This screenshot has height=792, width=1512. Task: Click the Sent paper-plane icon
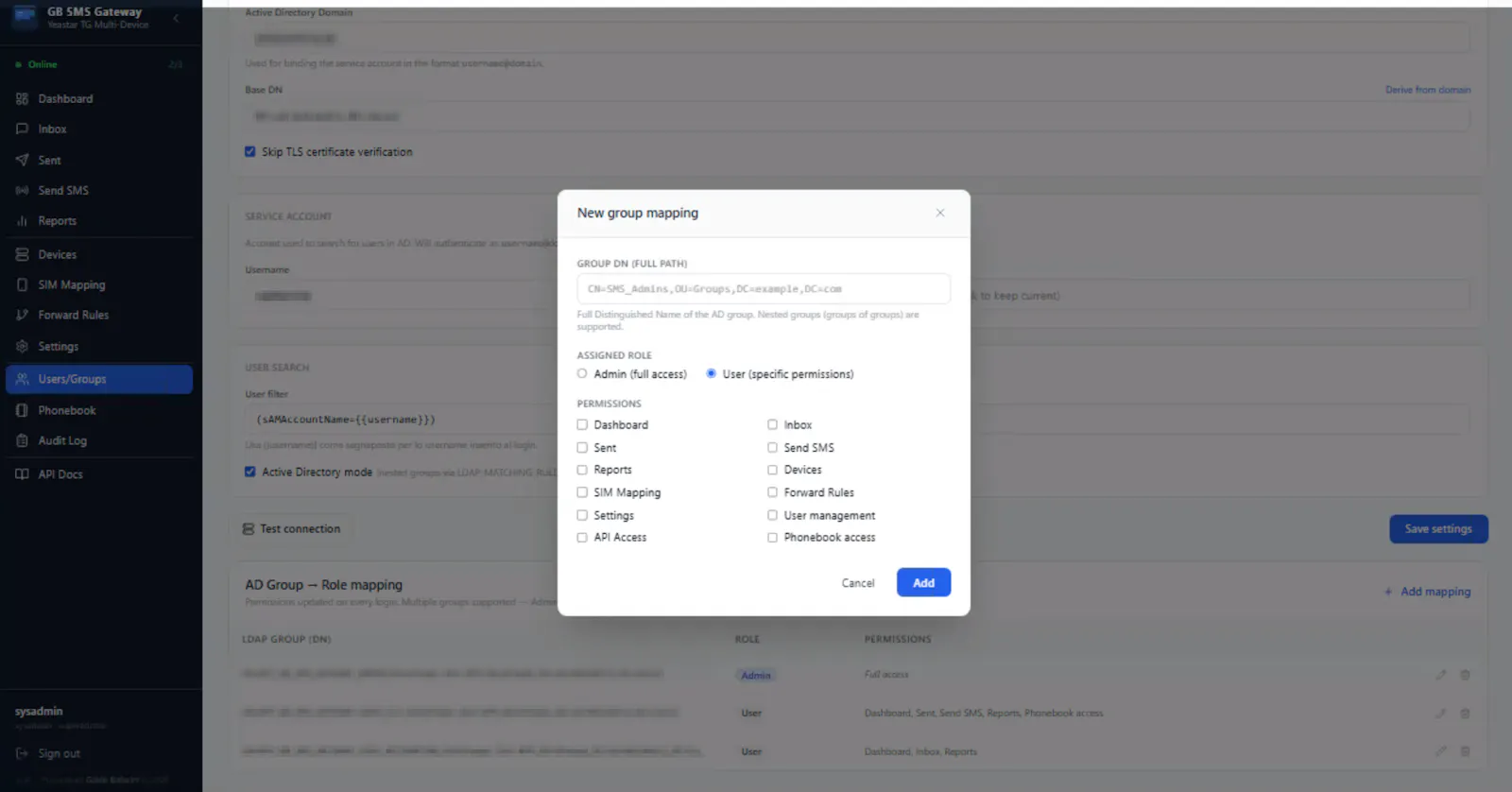click(22, 160)
